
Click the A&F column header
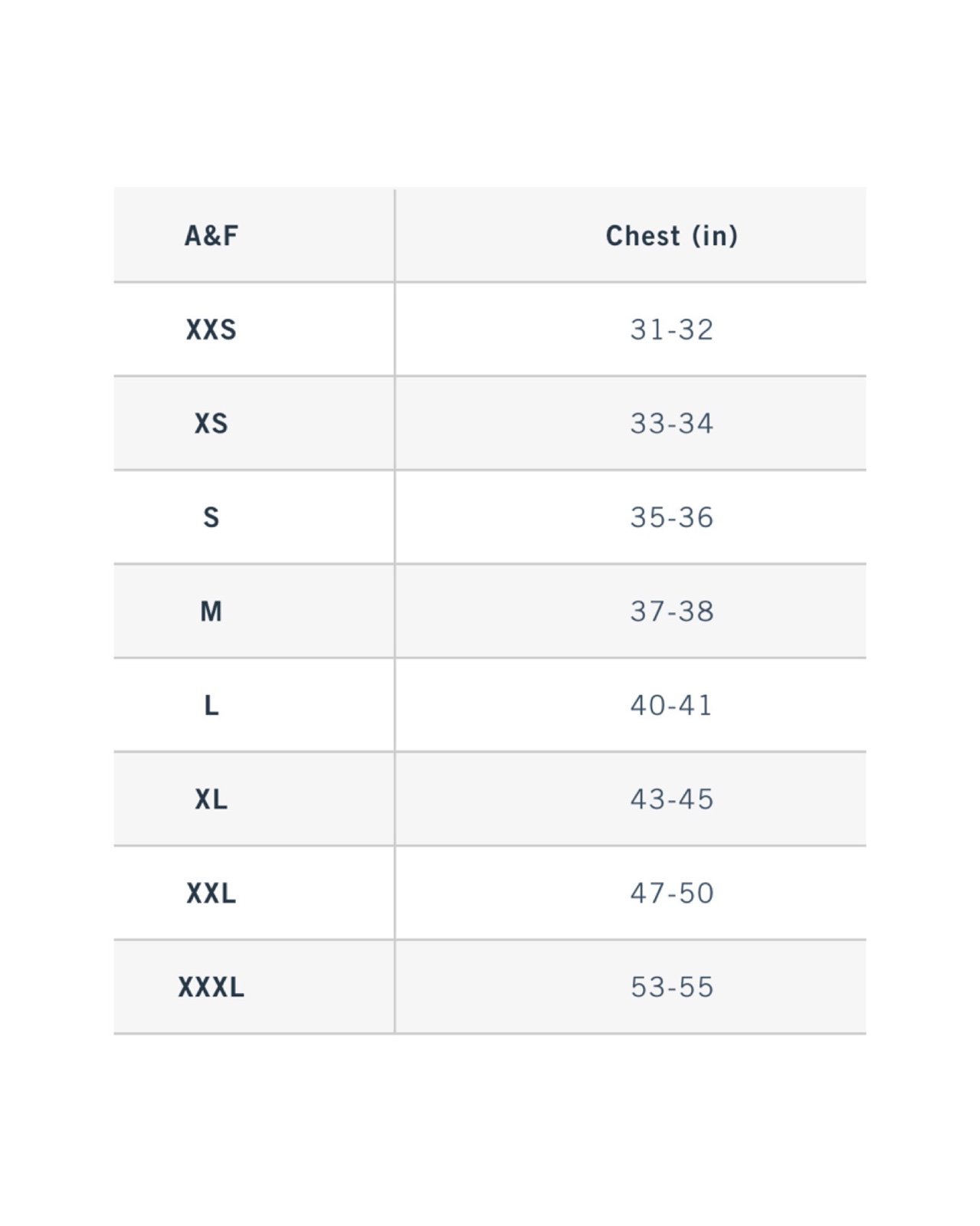pos(211,235)
